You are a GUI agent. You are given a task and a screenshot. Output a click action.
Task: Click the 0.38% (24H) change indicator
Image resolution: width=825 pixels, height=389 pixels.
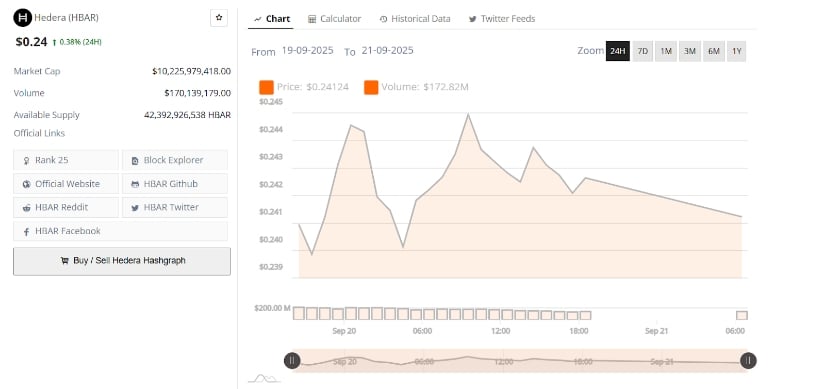point(77,42)
